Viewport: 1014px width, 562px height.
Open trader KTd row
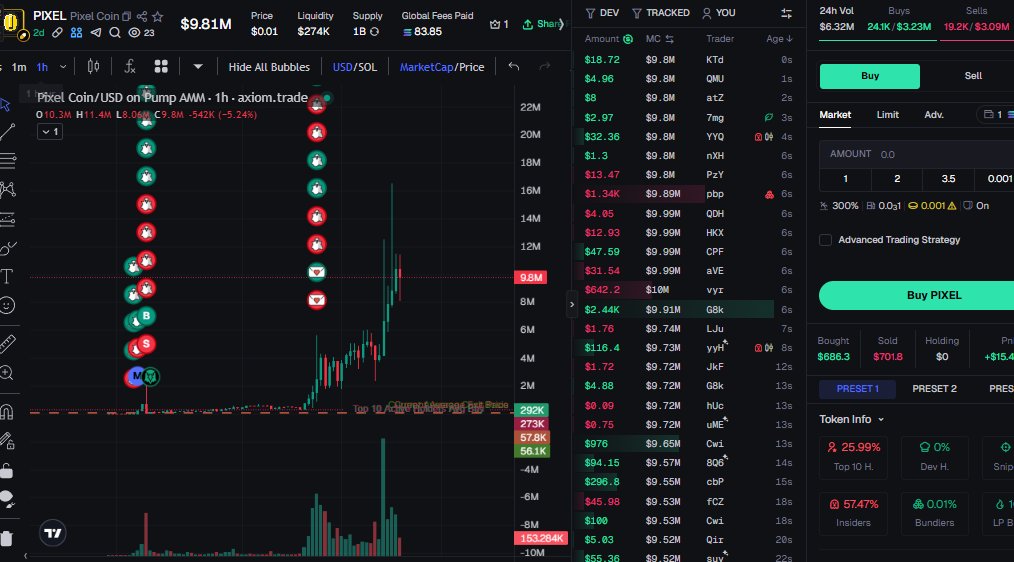689,59
